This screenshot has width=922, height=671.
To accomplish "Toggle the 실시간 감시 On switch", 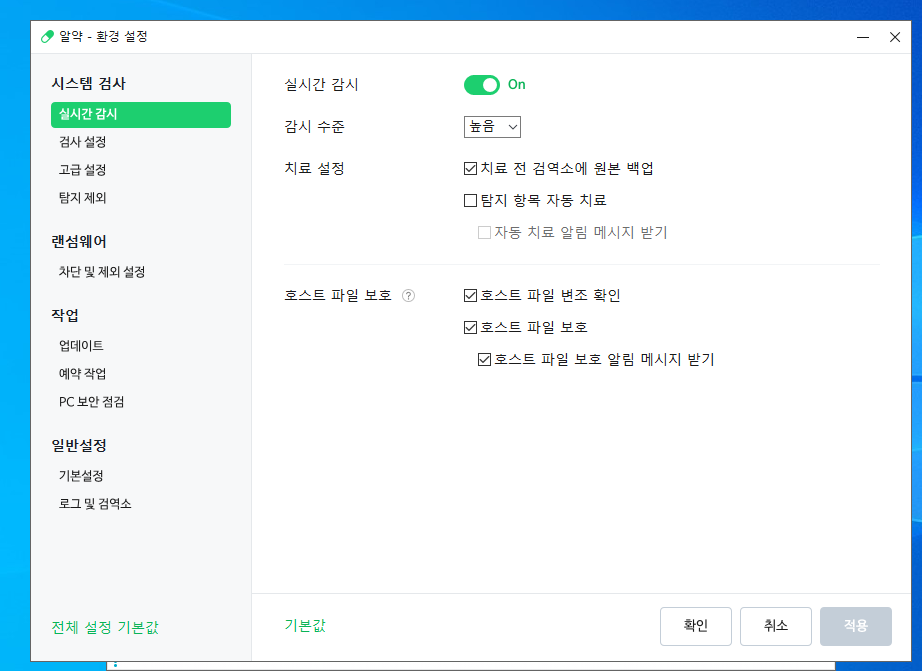I will point(482,85).
